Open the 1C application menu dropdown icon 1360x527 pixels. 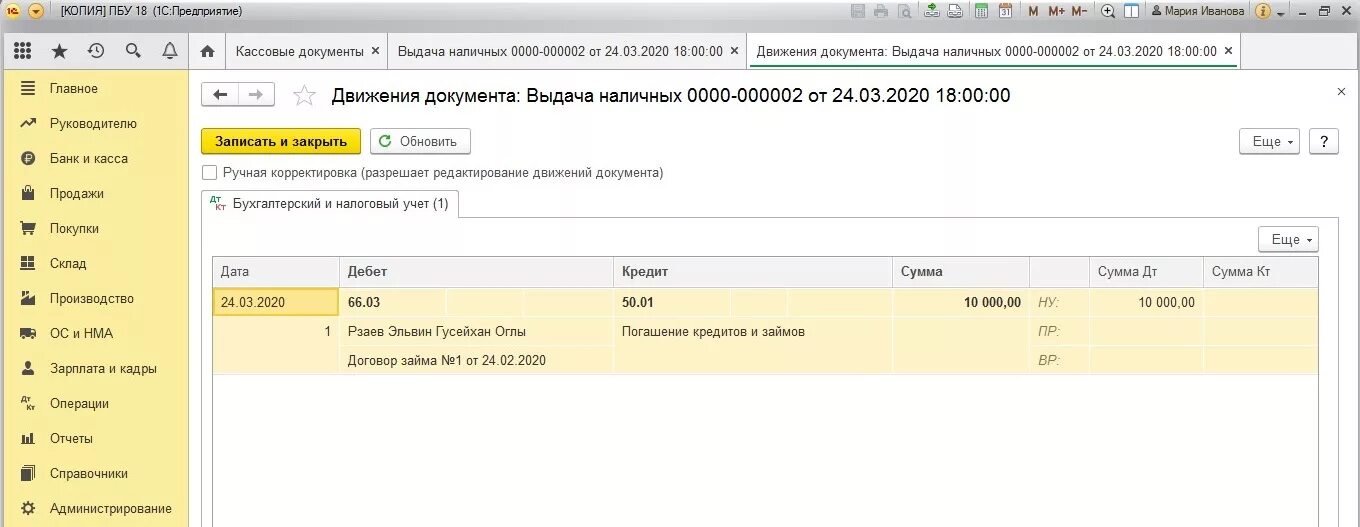click(x=35, y=11)
